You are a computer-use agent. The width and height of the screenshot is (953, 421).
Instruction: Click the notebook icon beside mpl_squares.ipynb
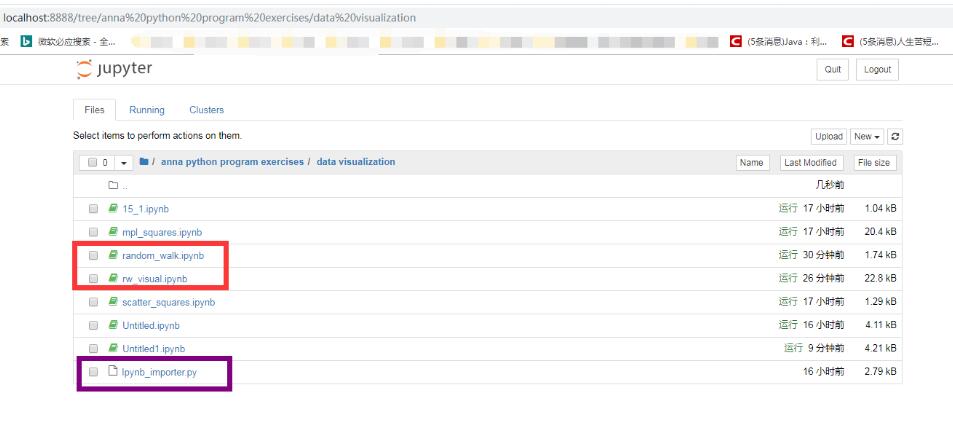(x=112, y=231)
